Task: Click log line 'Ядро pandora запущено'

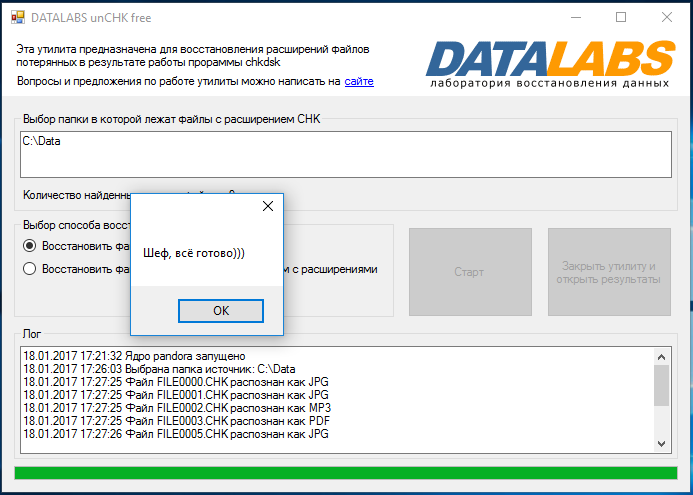Action: [x=134, y=356]
